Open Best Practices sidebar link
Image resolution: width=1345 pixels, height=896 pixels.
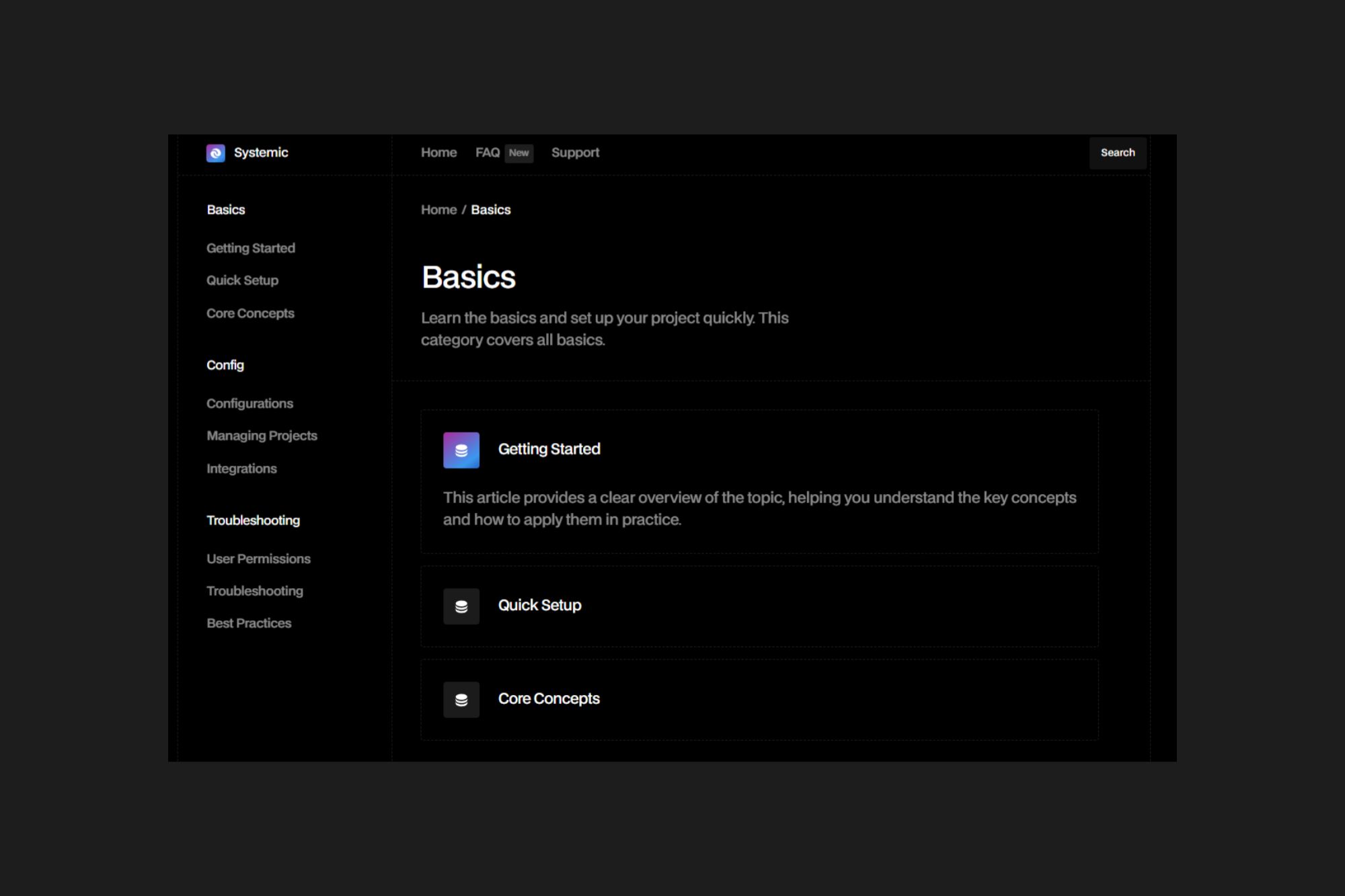[x=249, y=623]
